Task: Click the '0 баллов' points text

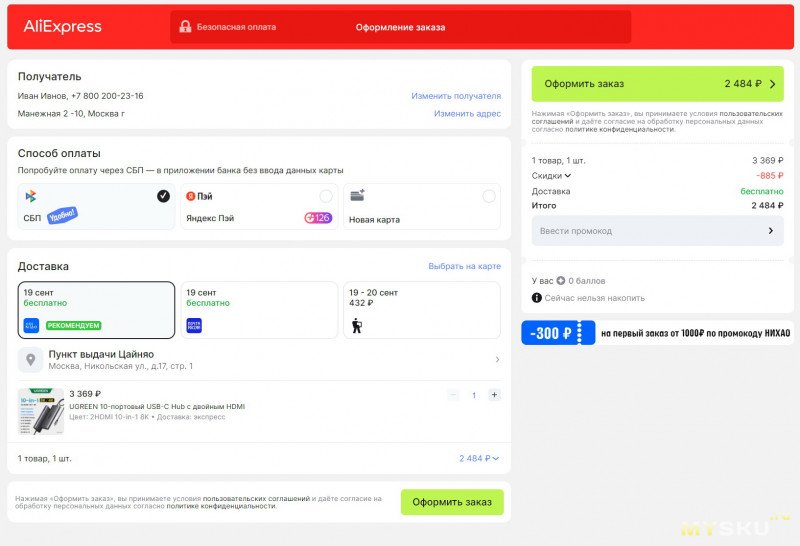Action: [587, 281]
